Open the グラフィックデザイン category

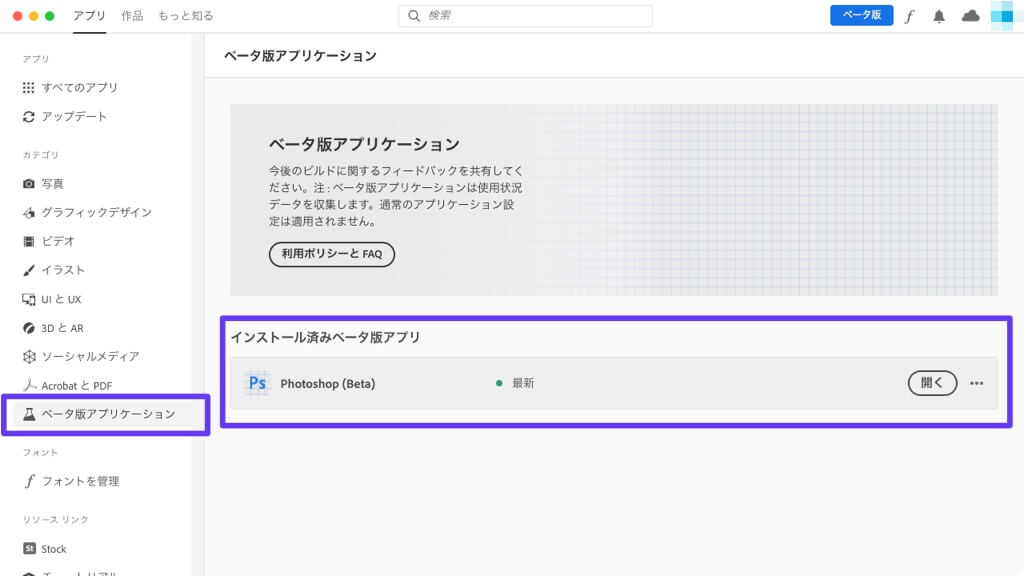[98, 213]
